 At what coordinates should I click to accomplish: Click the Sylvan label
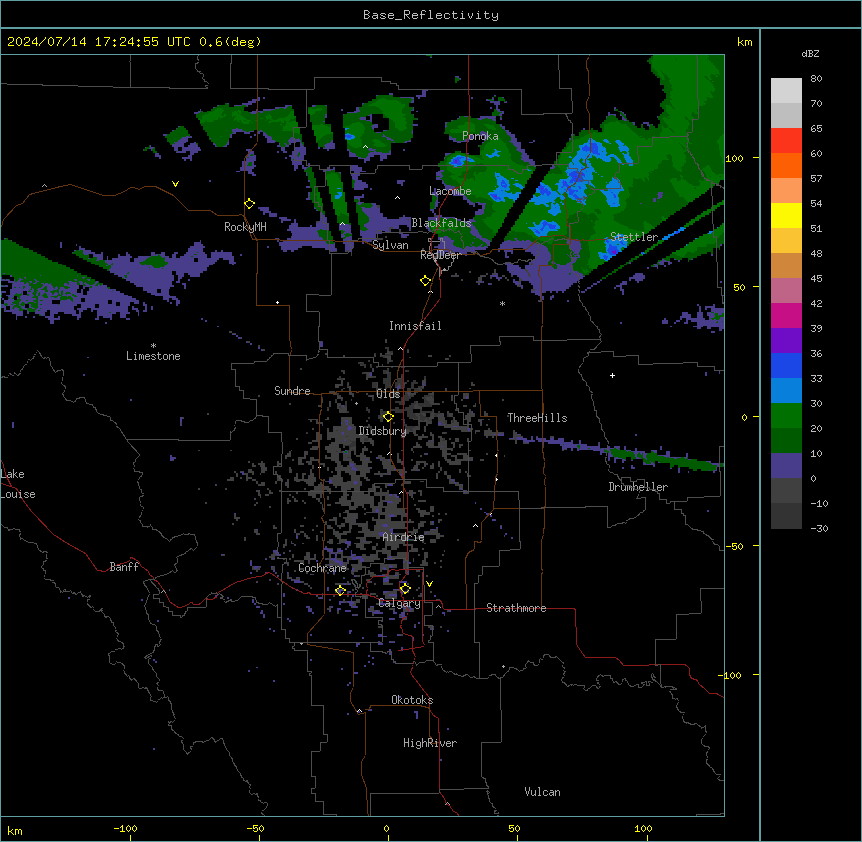pyautogui.click(x=390, y=245)
